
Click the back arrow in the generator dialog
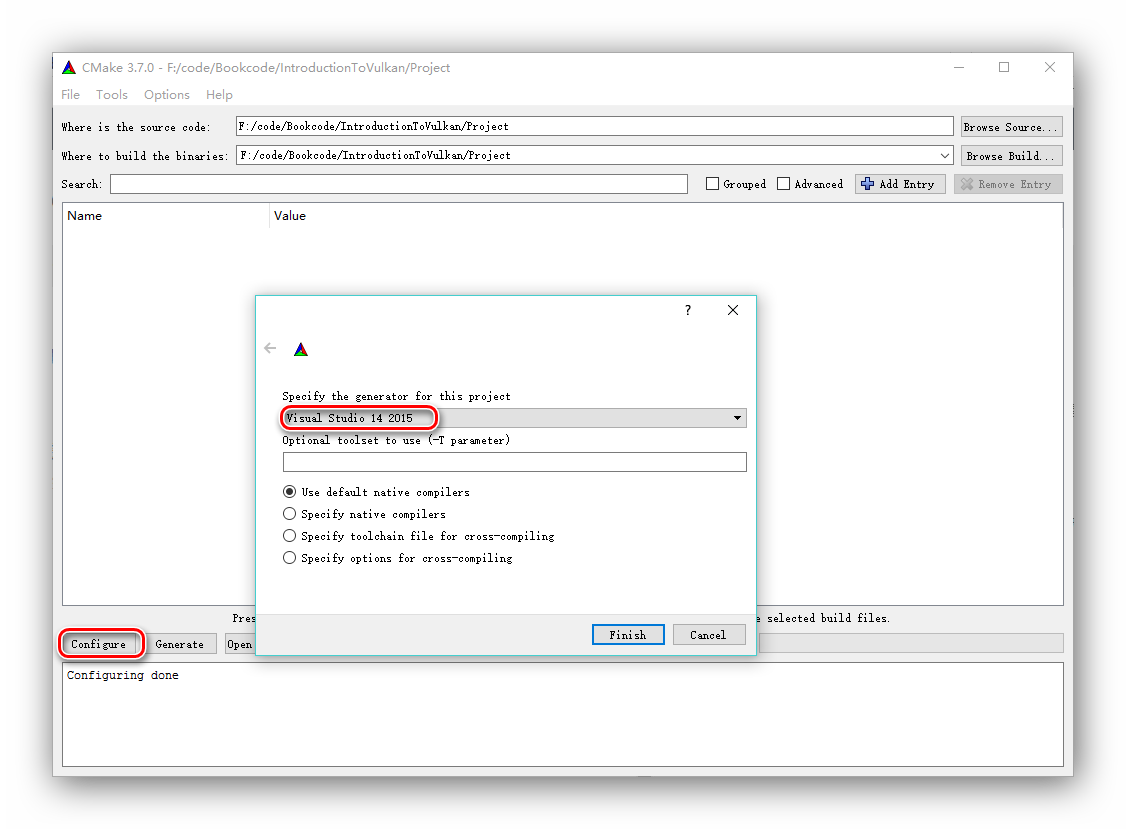click(x=270, y=348)
